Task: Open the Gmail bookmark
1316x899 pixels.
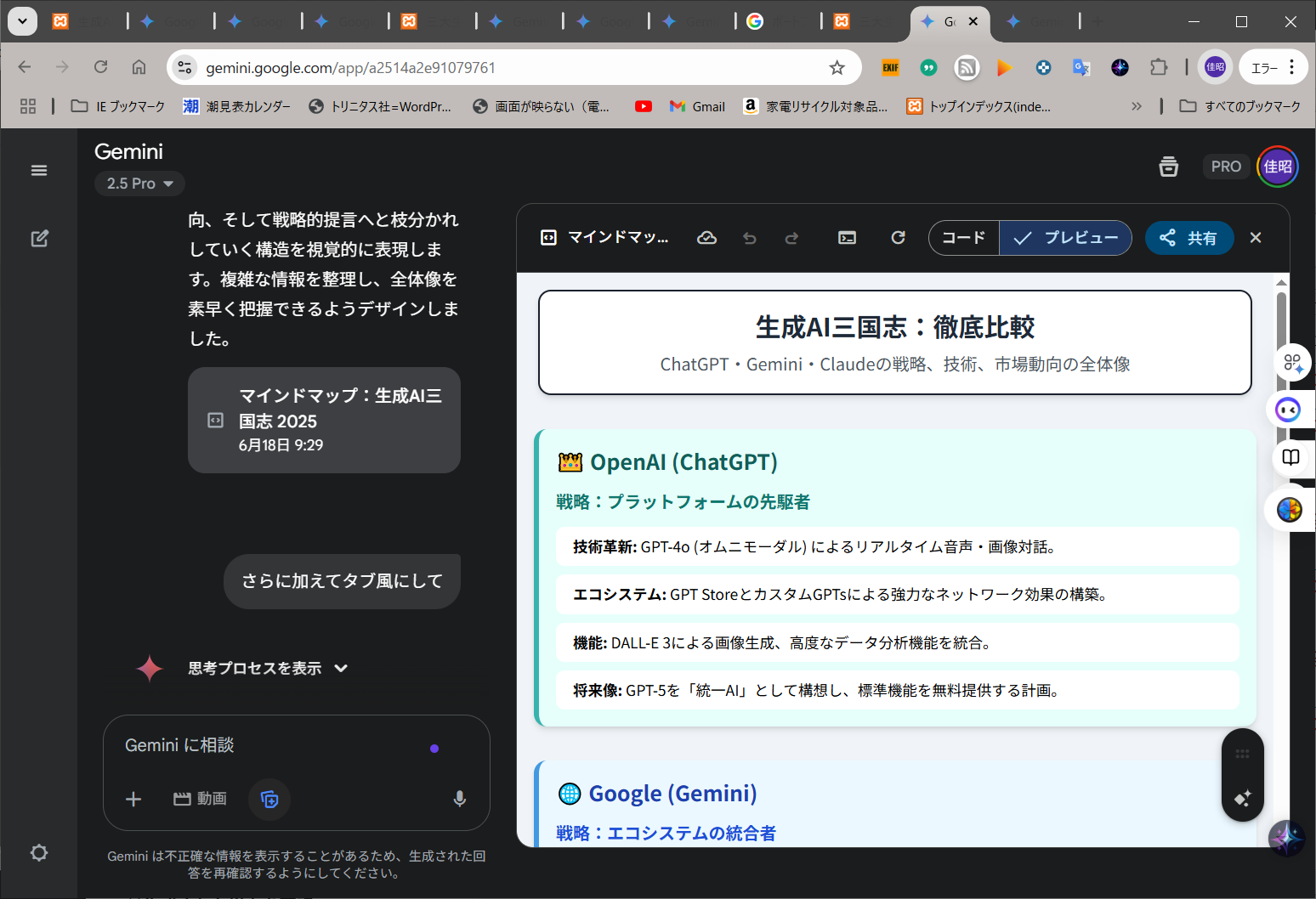Action: (697, 106)
